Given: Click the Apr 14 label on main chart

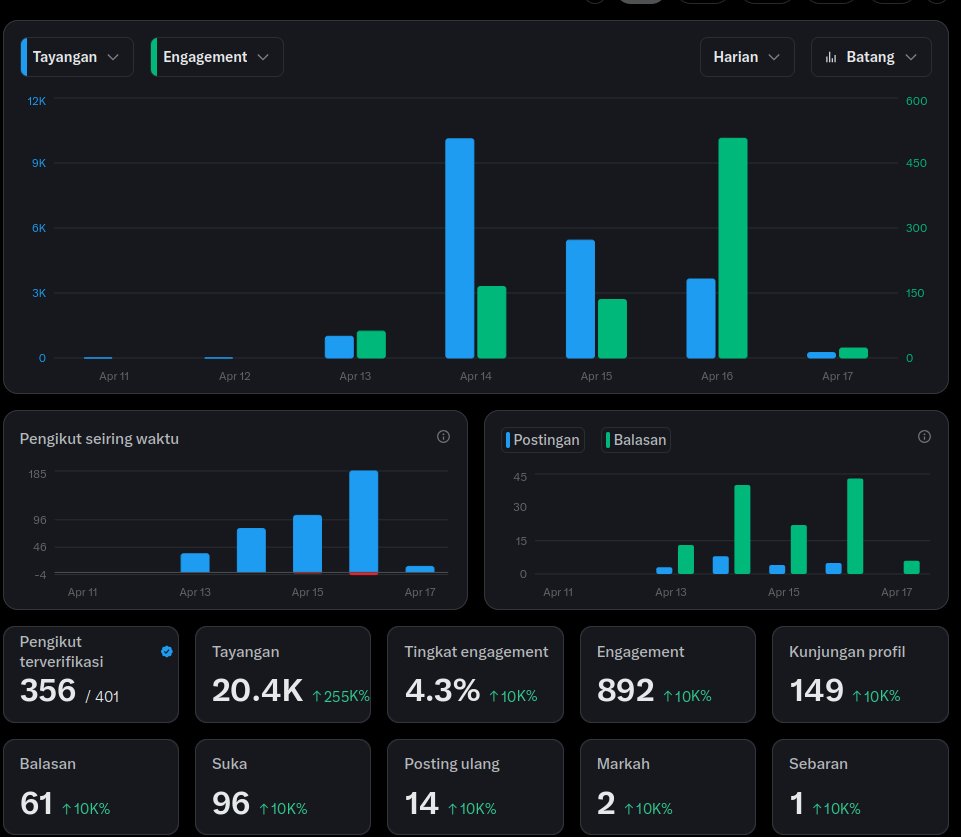Looking at the screenshot, I should pyautogui.click(x=476, y=376).
